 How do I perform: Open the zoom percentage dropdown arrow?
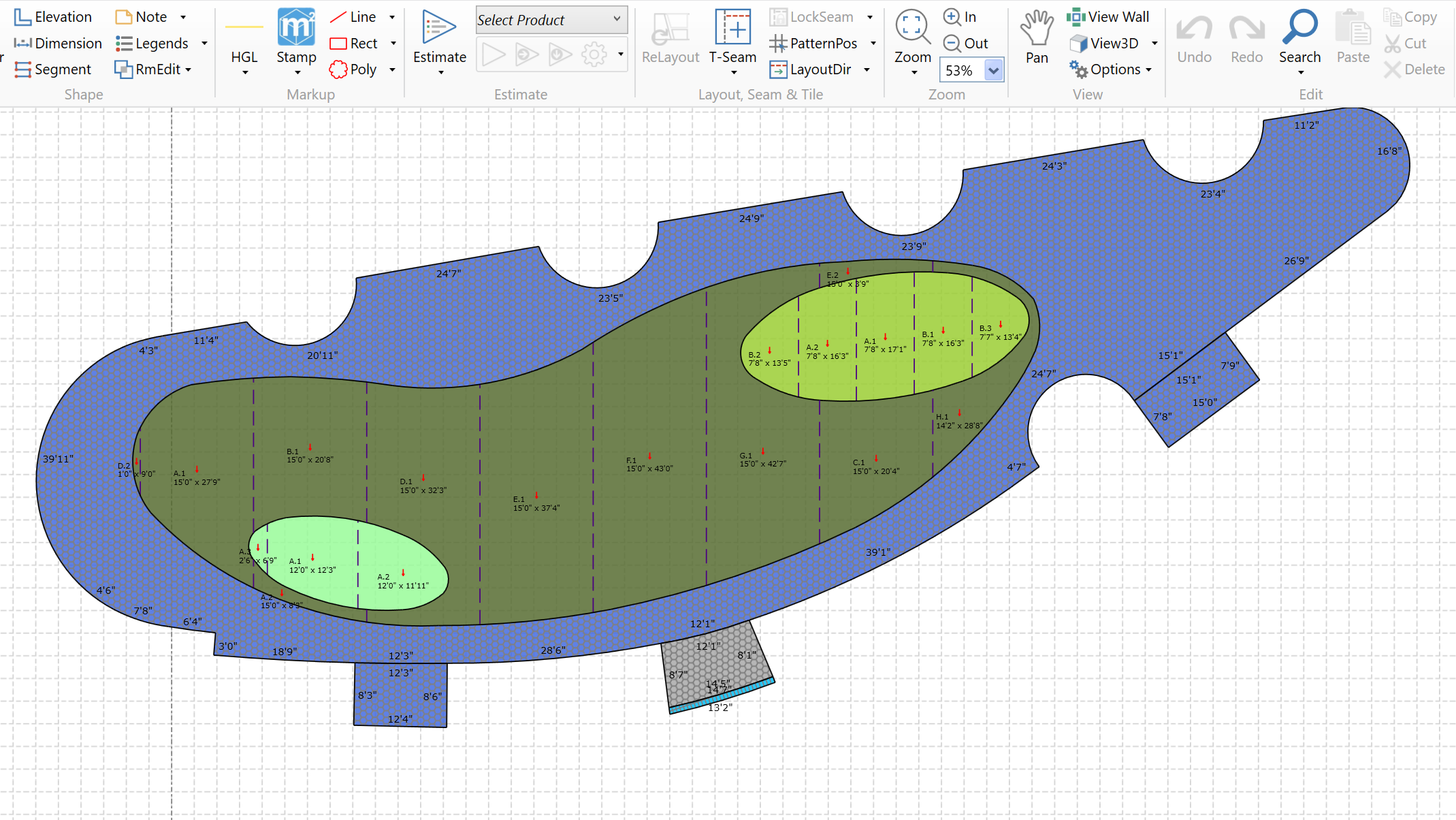994,70
